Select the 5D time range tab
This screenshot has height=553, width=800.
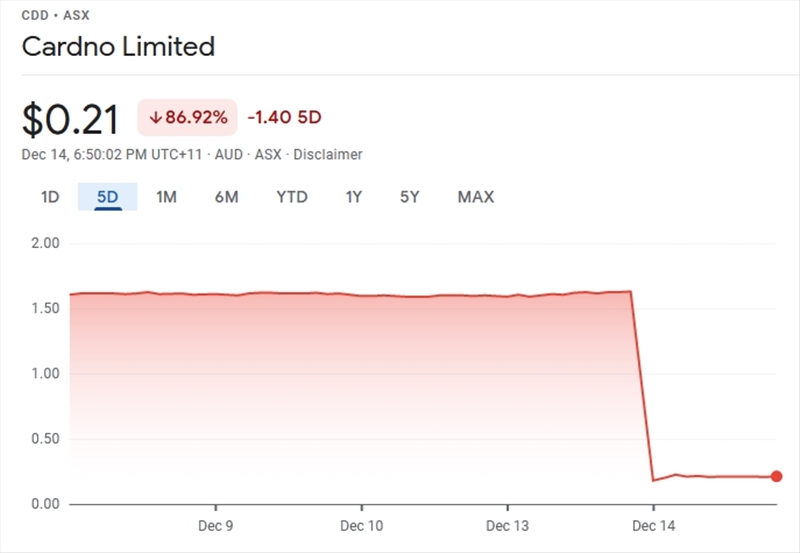tap(107, 197)
